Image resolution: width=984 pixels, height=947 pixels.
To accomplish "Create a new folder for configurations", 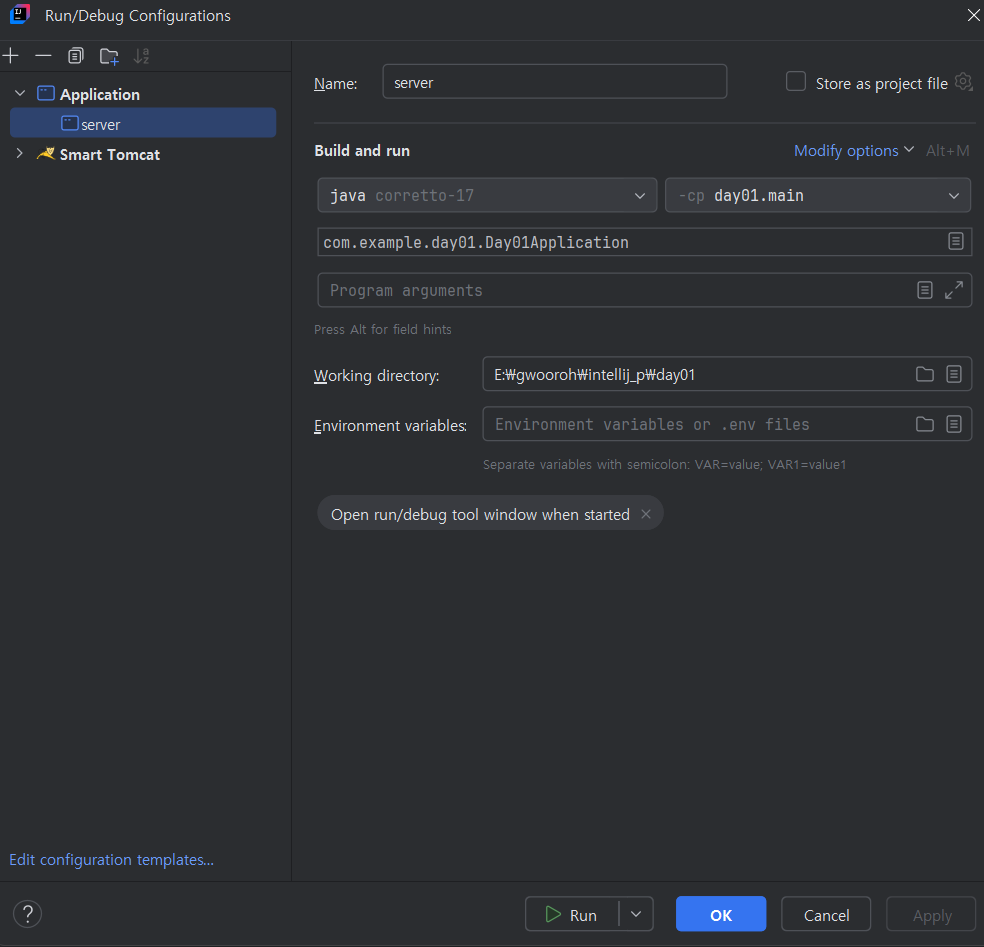I will click(109, 56).
